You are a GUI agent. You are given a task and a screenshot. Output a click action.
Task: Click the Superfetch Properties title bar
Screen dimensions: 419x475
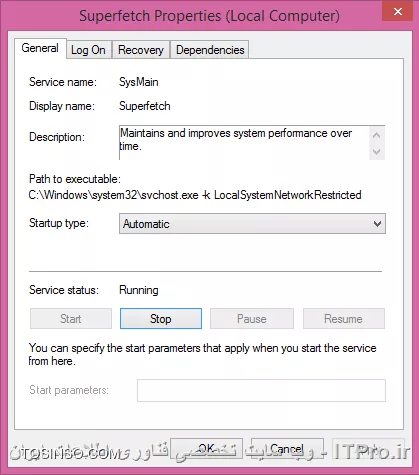click(x=209, y=16)
